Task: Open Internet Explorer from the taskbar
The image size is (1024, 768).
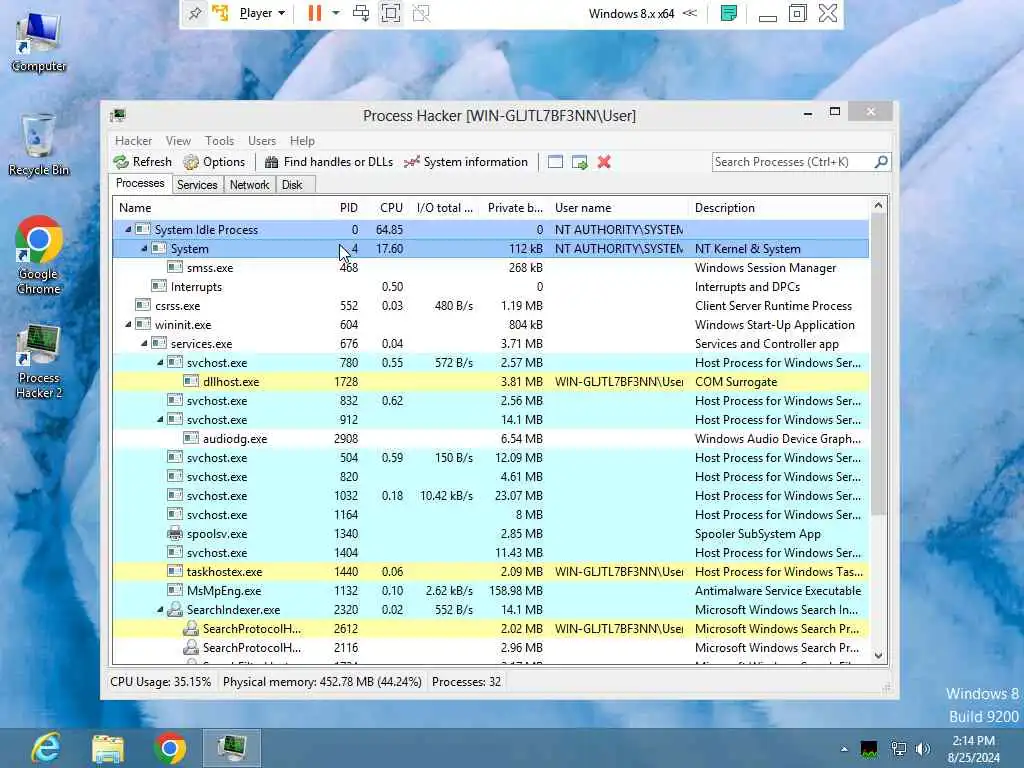Action: click(x=46, y=748)
